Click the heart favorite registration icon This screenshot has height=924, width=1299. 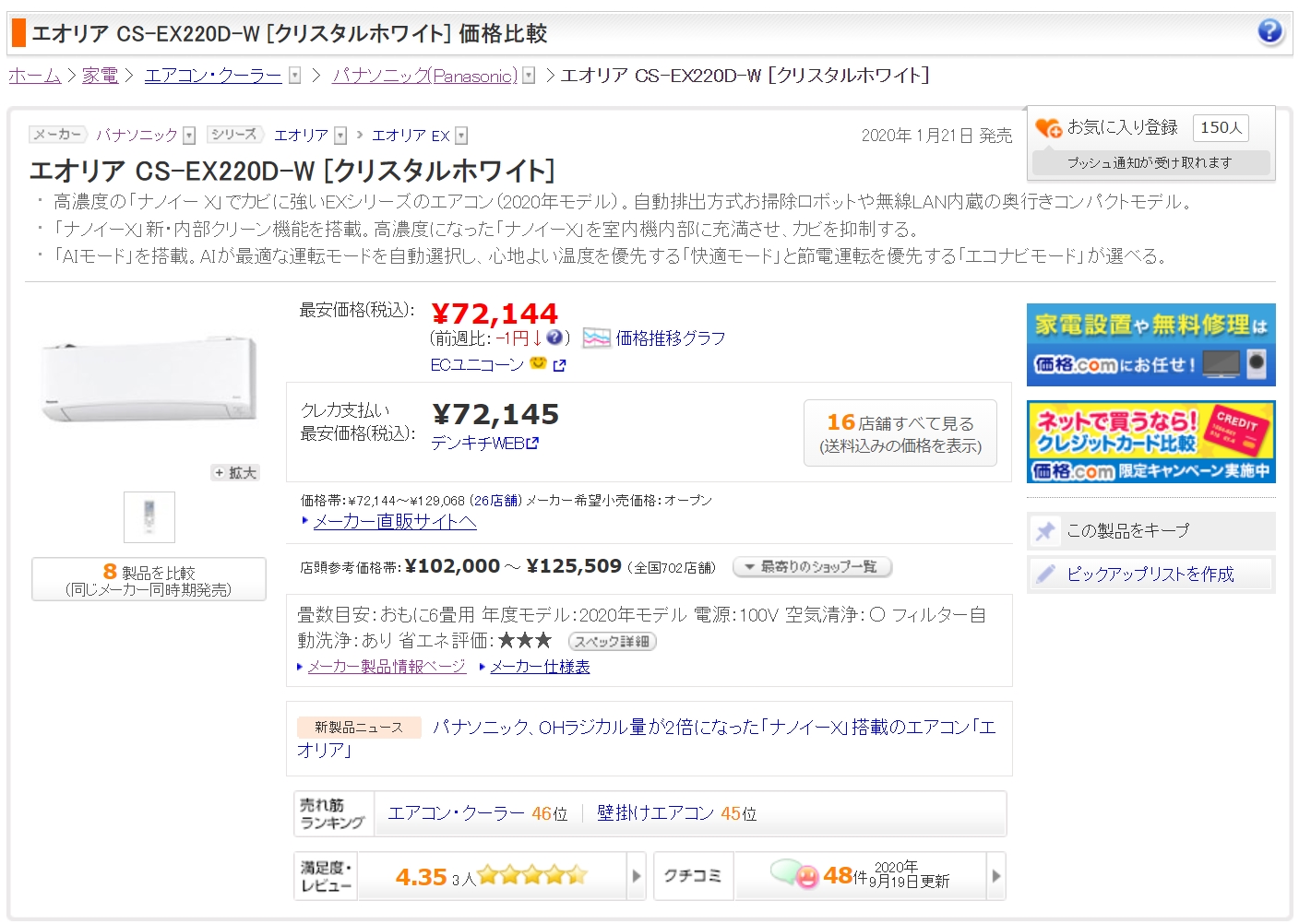tap(1048, 128)
